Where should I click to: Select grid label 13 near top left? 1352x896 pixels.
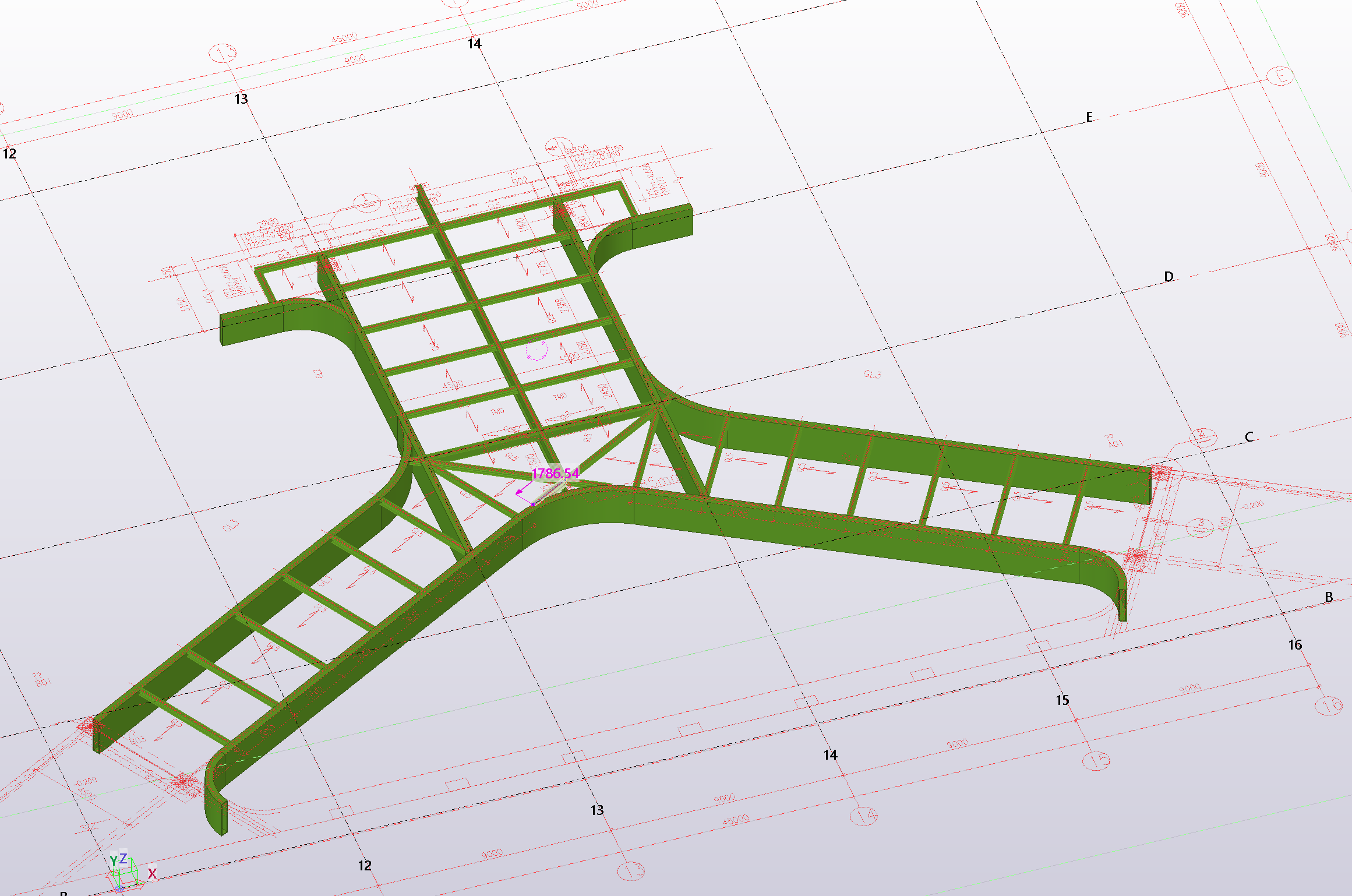point(241,99)
